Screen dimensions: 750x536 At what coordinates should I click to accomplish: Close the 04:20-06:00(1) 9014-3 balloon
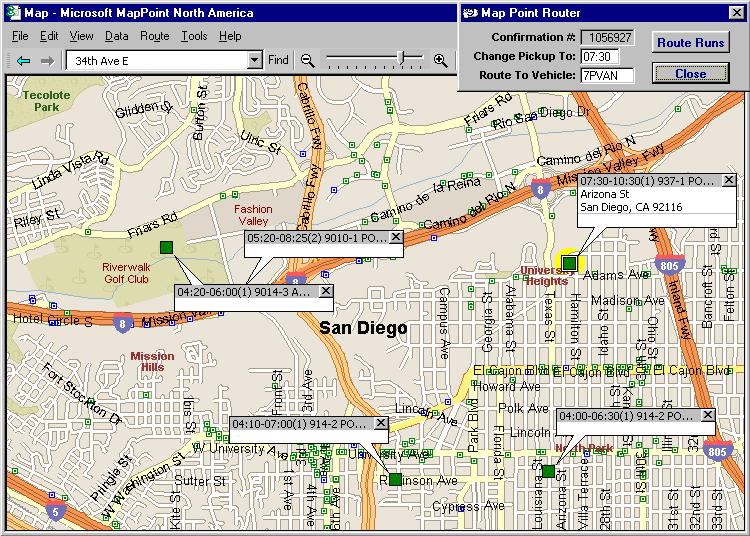pyautogui.click(x=326, y=291)
